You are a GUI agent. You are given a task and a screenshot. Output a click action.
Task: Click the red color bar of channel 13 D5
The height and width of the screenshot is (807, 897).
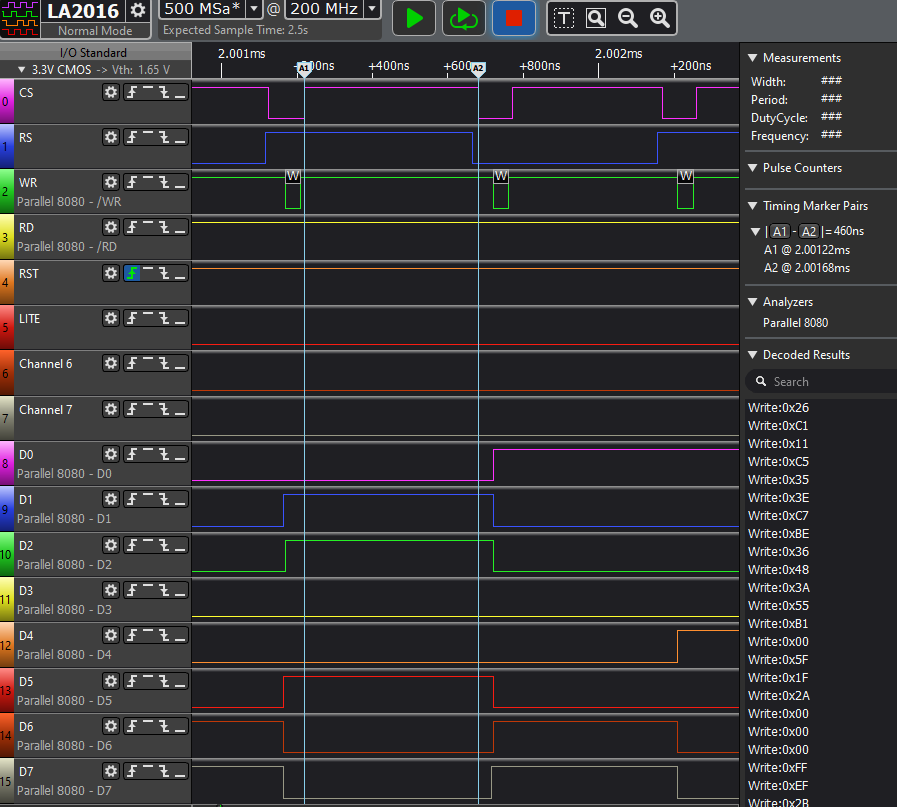(7, 690)
